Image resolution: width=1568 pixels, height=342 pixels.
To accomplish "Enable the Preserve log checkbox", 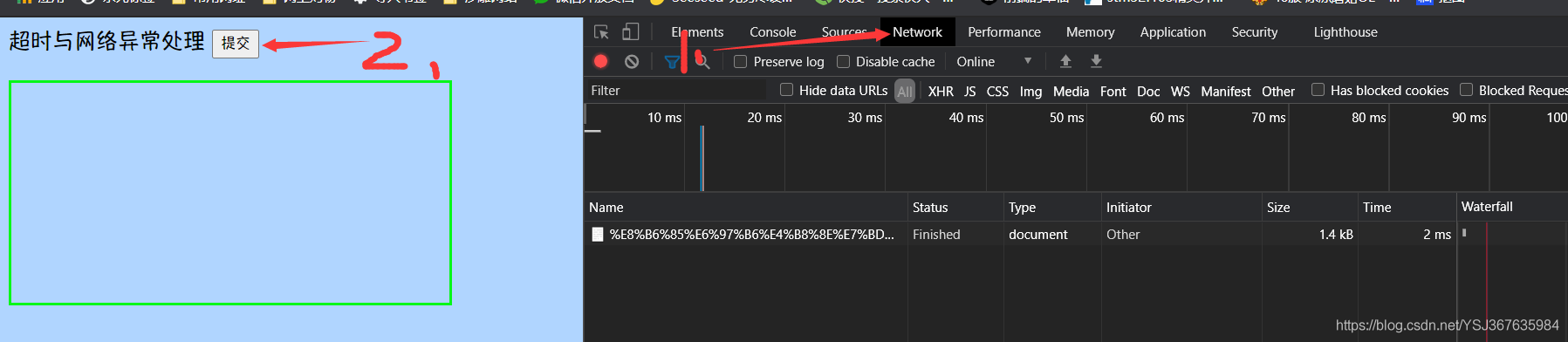I will coord(740,62).
